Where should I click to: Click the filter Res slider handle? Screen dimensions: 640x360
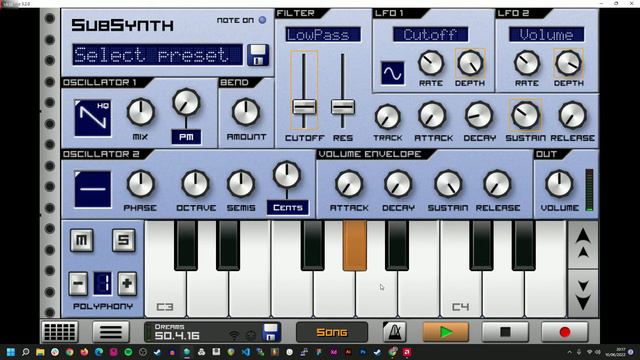coord(343,107)
